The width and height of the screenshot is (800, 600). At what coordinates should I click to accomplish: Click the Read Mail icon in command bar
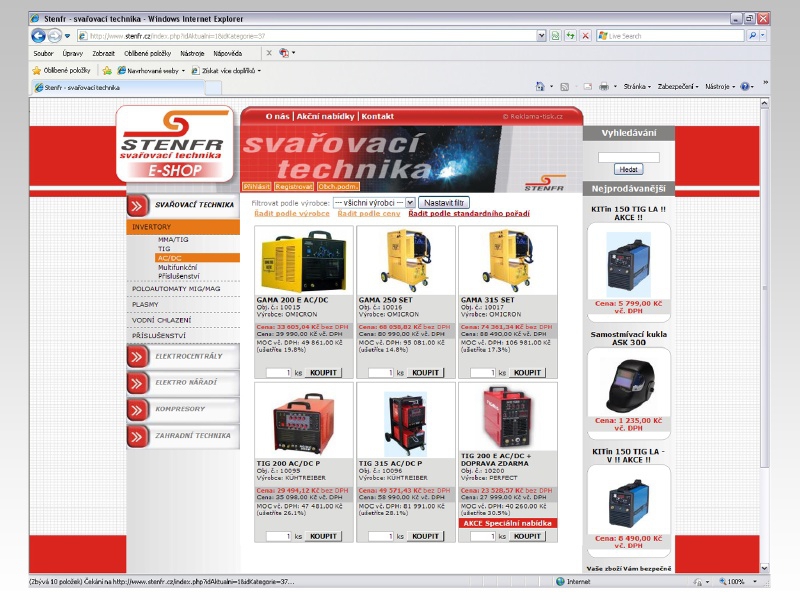(588, 87)
